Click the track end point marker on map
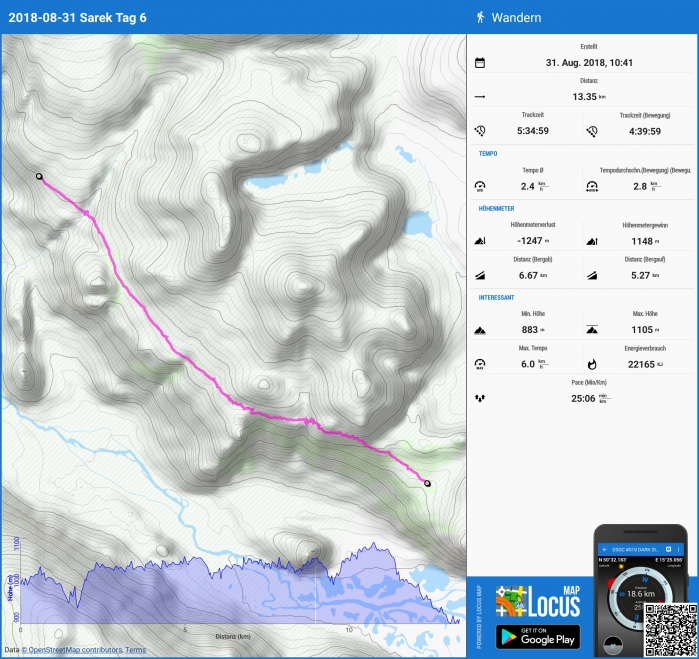The width and height of the screenshot is (699, 659). (428, 483)
